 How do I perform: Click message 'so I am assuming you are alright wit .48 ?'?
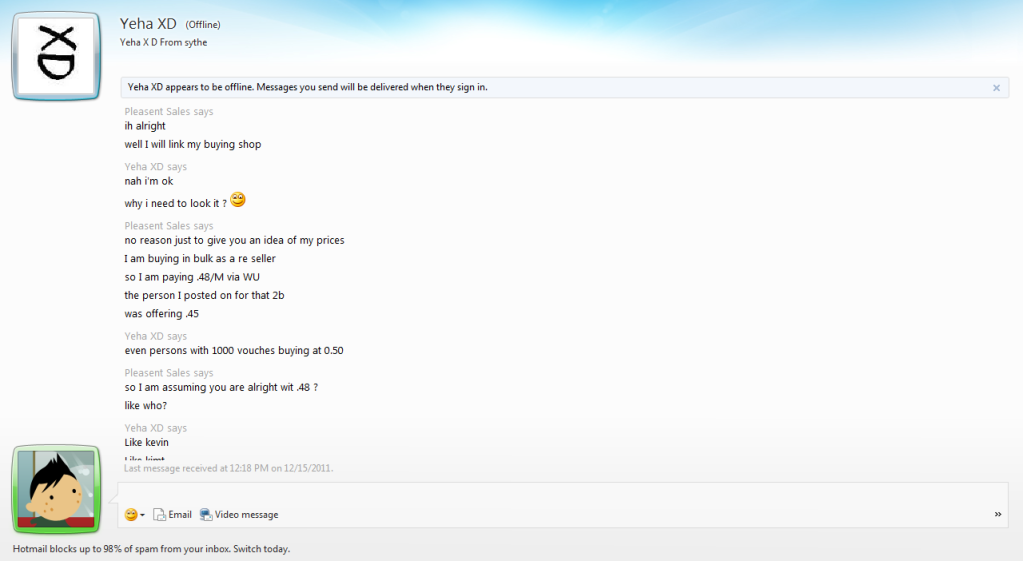coord(221,387)
